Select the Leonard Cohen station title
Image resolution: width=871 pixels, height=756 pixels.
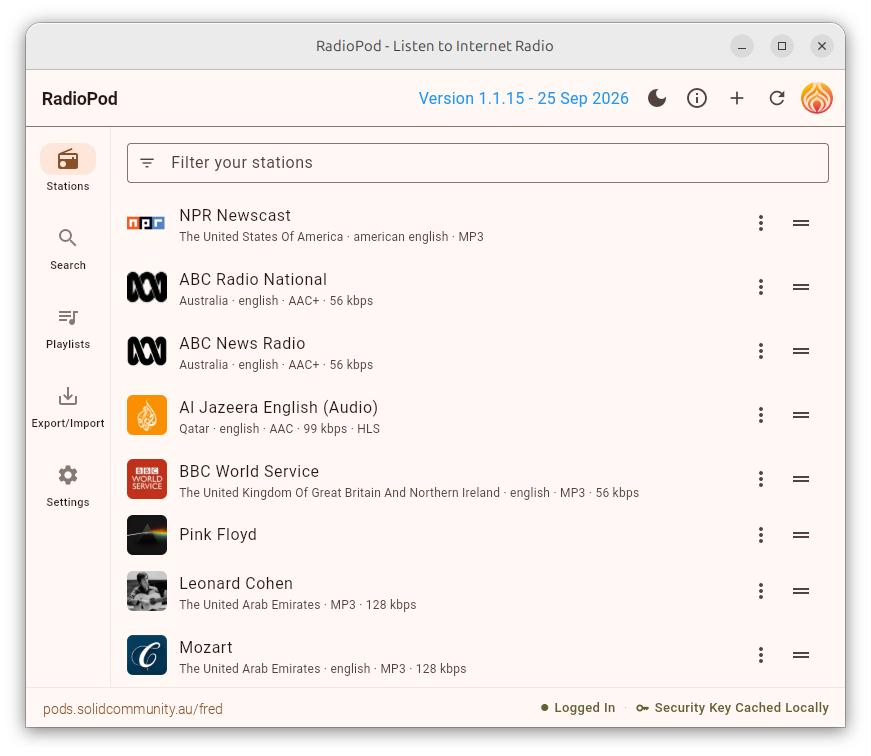coord(236,583)
